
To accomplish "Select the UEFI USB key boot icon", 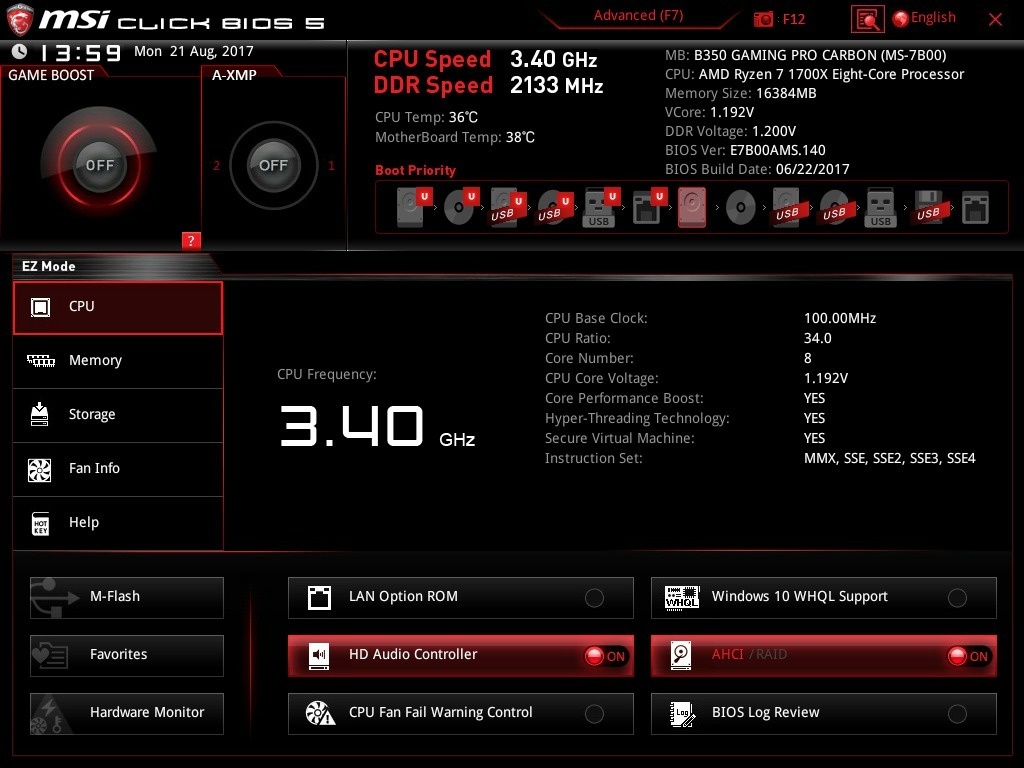I will tap(601, 207).
